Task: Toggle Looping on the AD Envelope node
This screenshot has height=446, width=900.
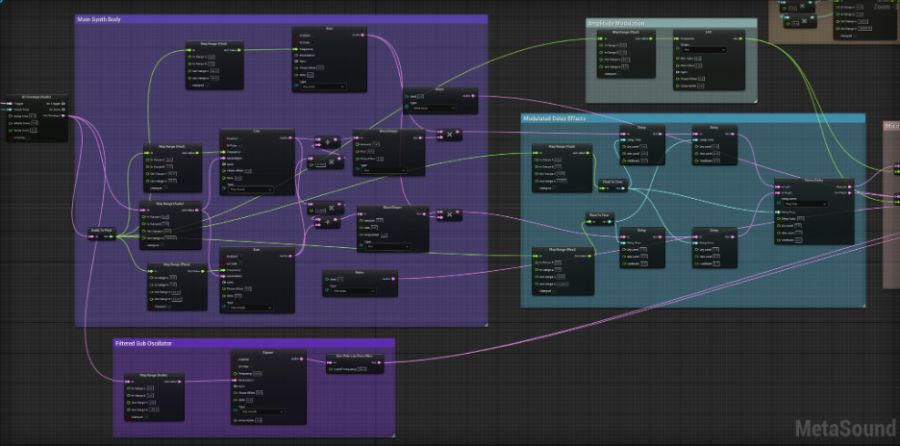Action: [x=28, y=138]
